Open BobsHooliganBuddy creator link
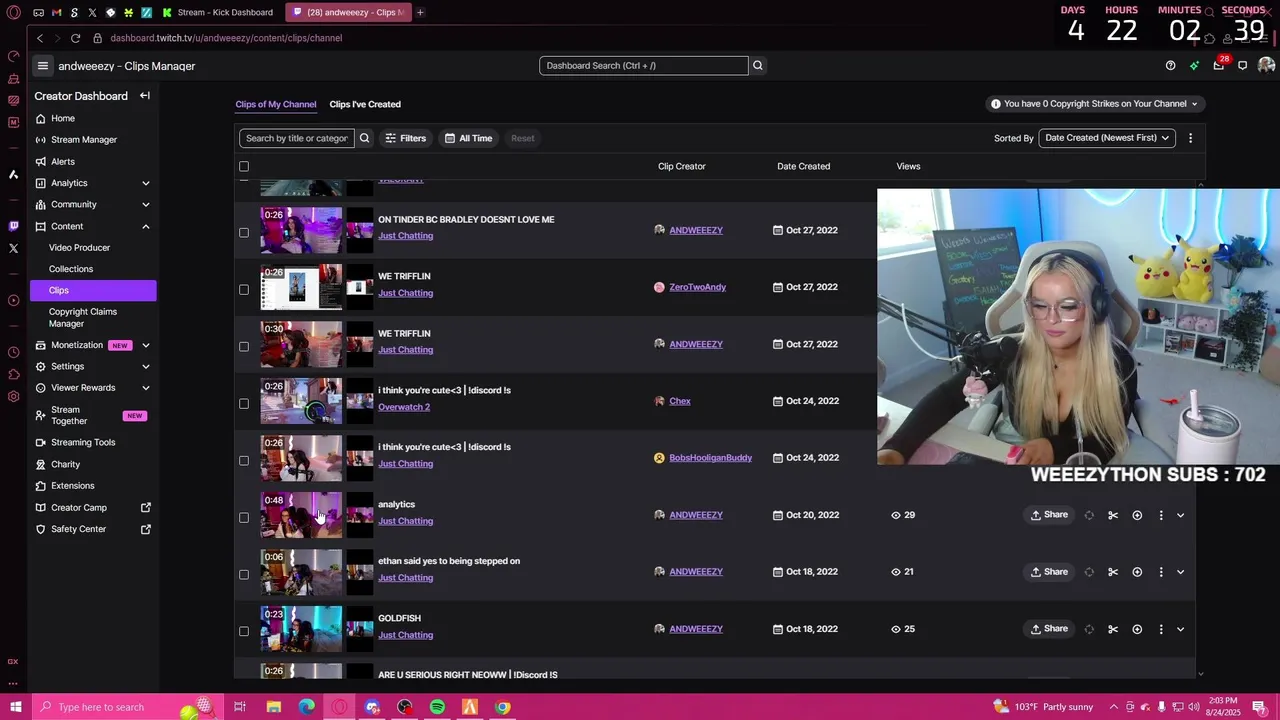This screenshot has height=720, width=1280. click(x=710, y=458)
